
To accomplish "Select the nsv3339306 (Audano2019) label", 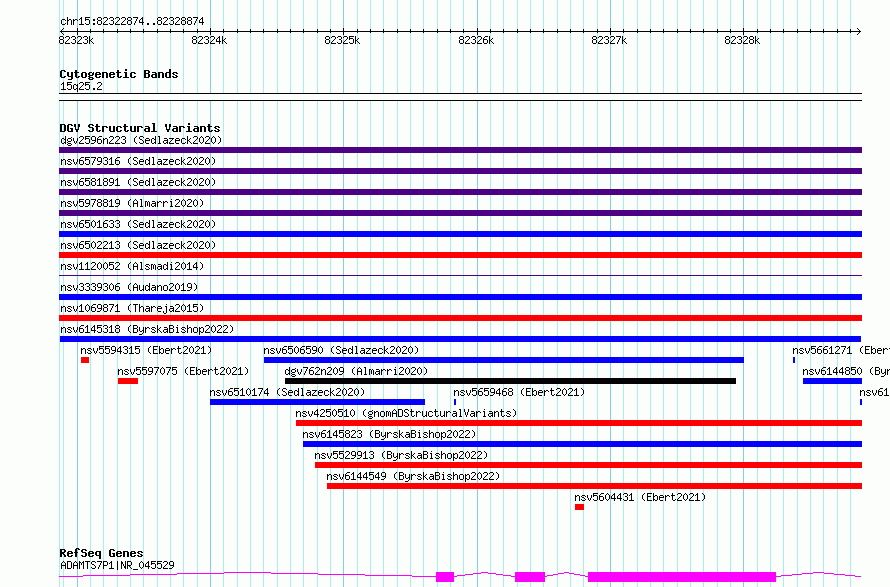I will tap(129, 287).
